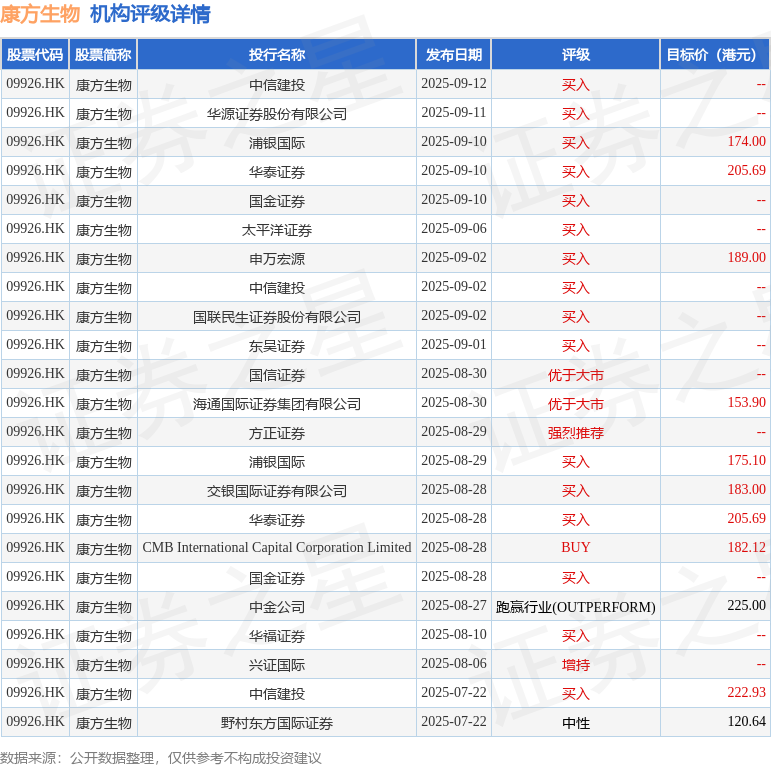Click the date 2025-09-11

454,113
